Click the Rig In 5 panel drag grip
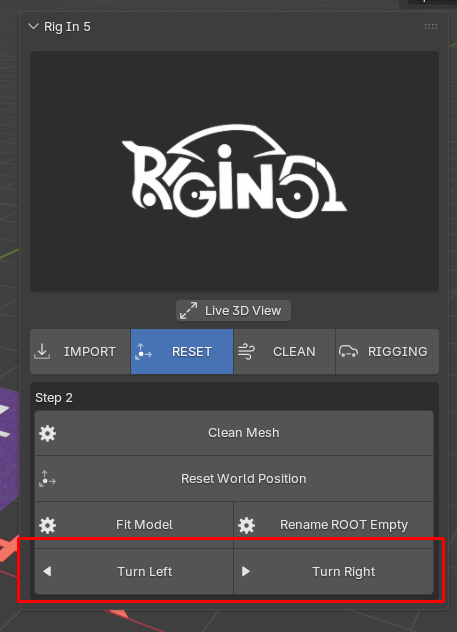The image size is (457, 632). (x=431, y=27)
